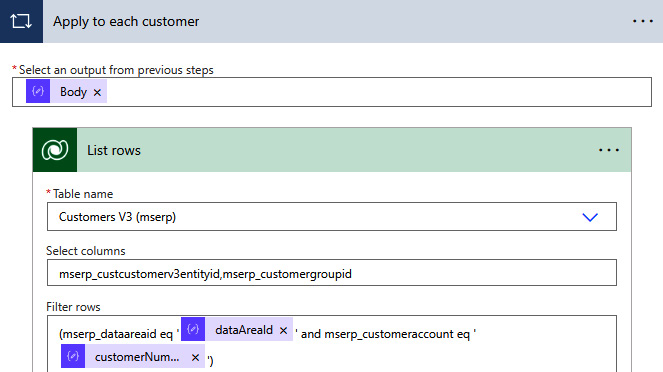This screenshot has height=372, width=663.
Task: Click inside the Filter rows input field
Action: [332, 344]
